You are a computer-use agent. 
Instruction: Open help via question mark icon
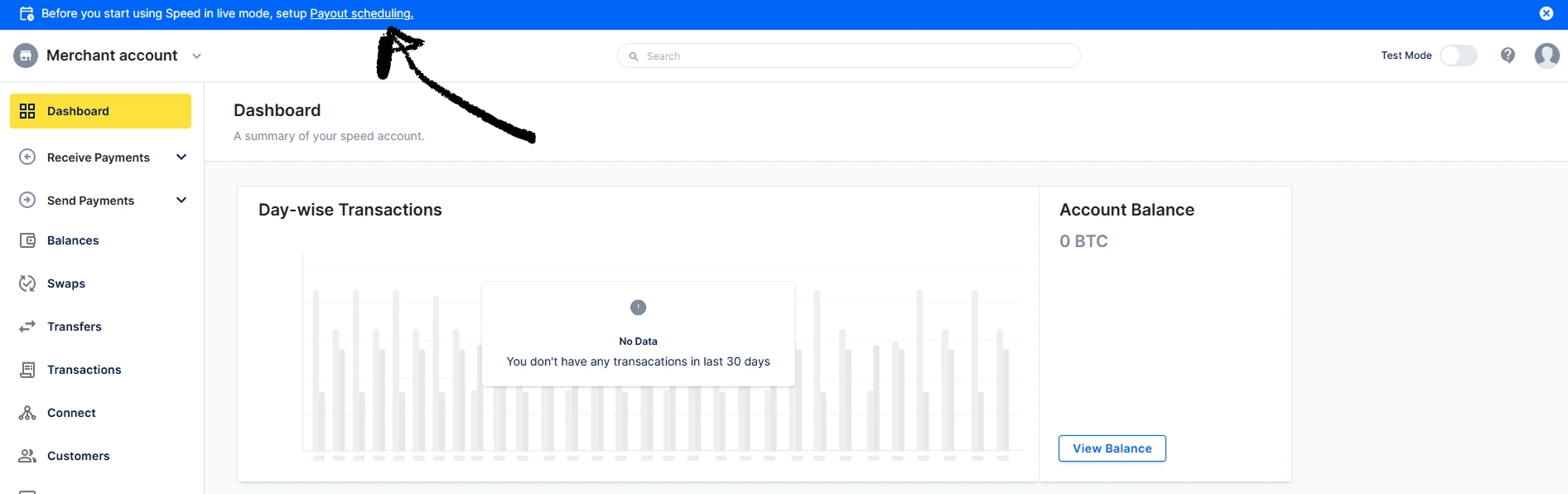(x=1508, y=56)
